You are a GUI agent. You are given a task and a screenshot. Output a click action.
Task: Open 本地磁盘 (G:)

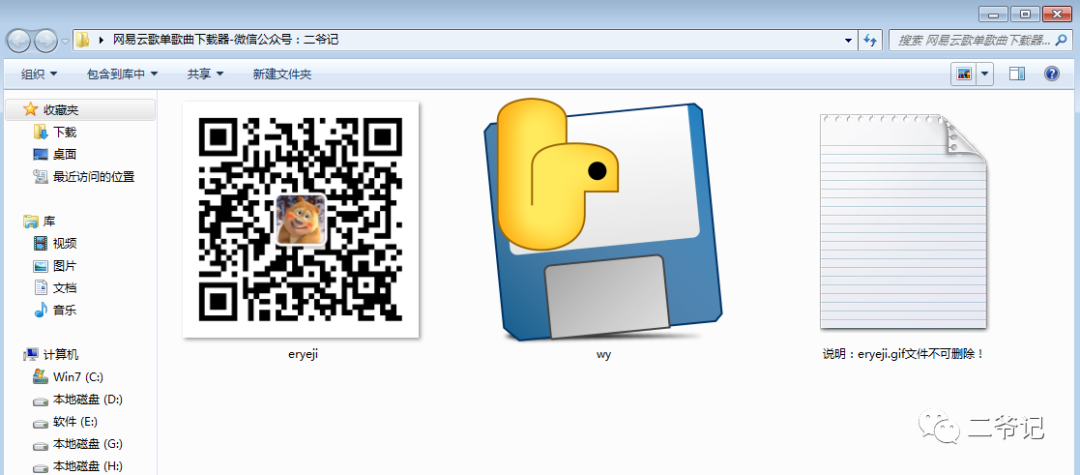(87, 444)
